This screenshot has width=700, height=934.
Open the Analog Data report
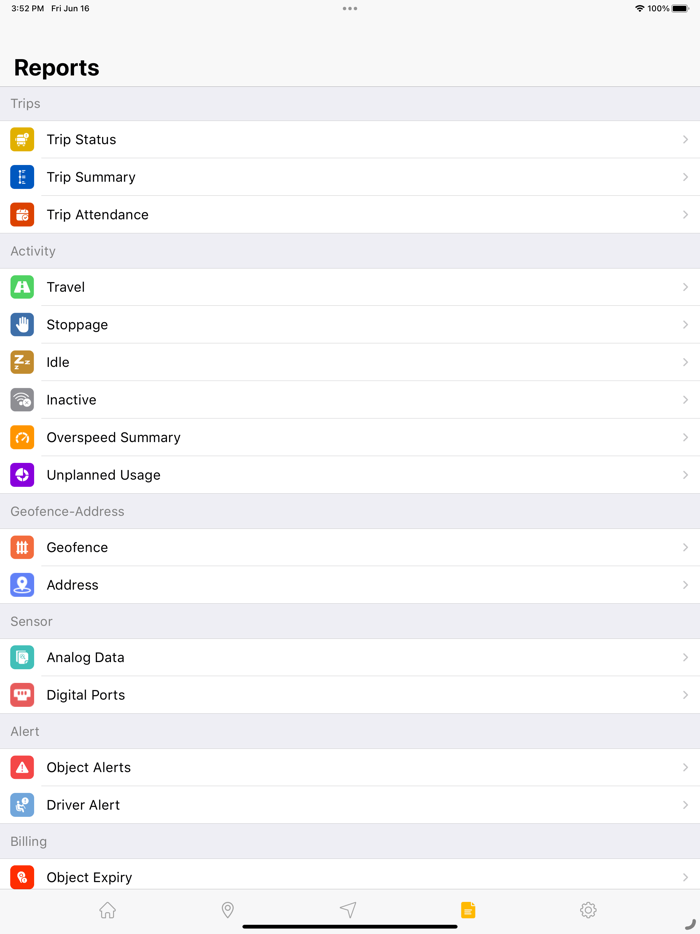[x=350, y=658]
